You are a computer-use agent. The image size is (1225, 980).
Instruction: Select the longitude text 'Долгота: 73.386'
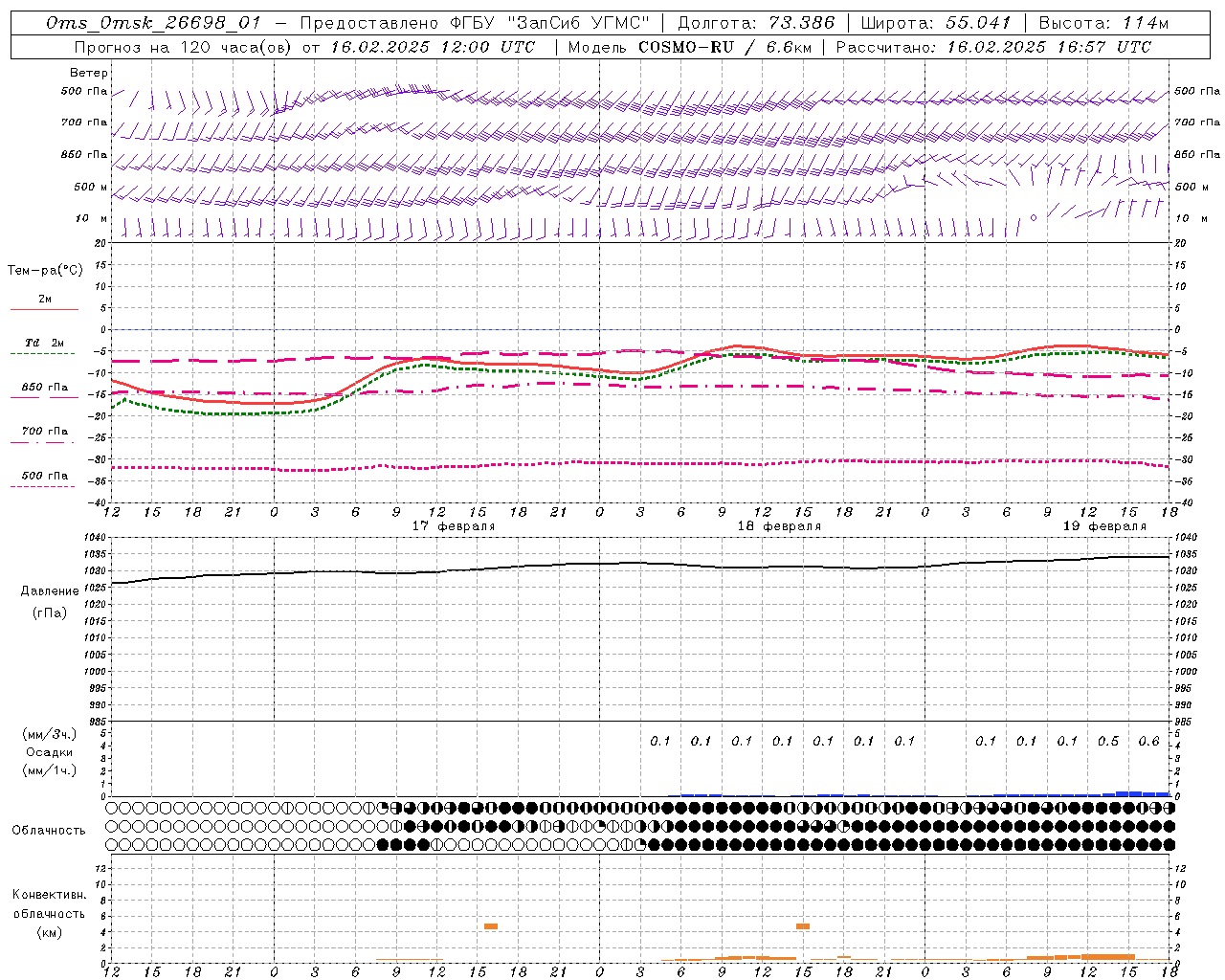pyautogui.click(x=756, y=23)
